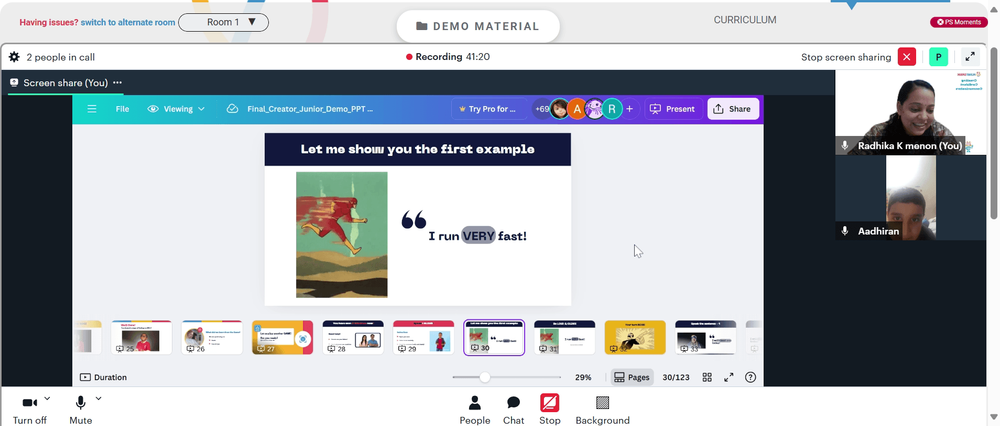Open the File menu
This screenshot has width=1000, height=426.
122,109
